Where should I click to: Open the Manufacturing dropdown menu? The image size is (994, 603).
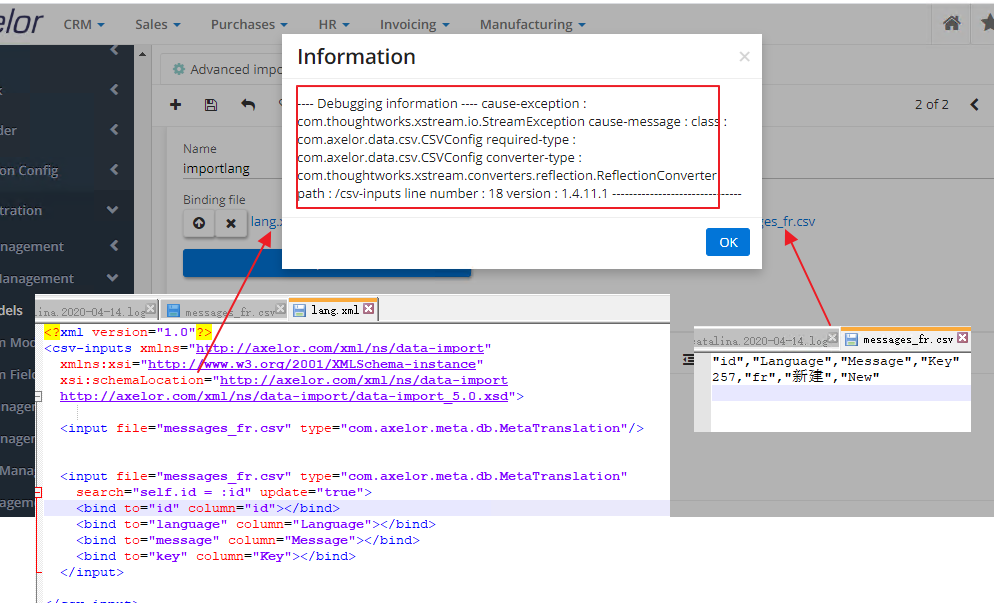coord(532,24)
